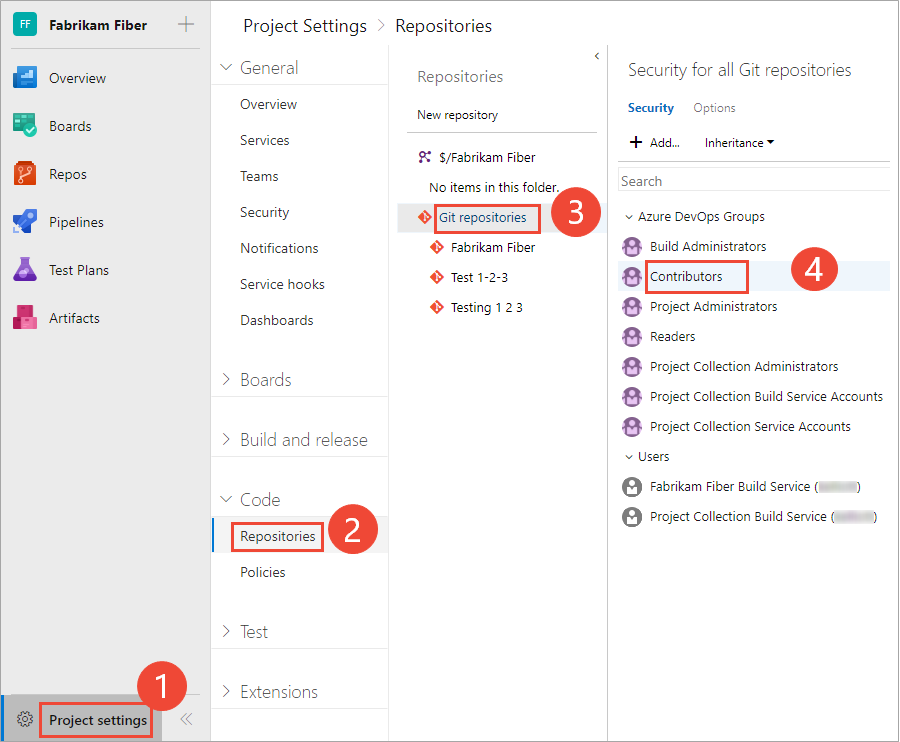The image size is (900, 742).
Task: Open the Inheritance dropdown
Action: click(738, 142)
